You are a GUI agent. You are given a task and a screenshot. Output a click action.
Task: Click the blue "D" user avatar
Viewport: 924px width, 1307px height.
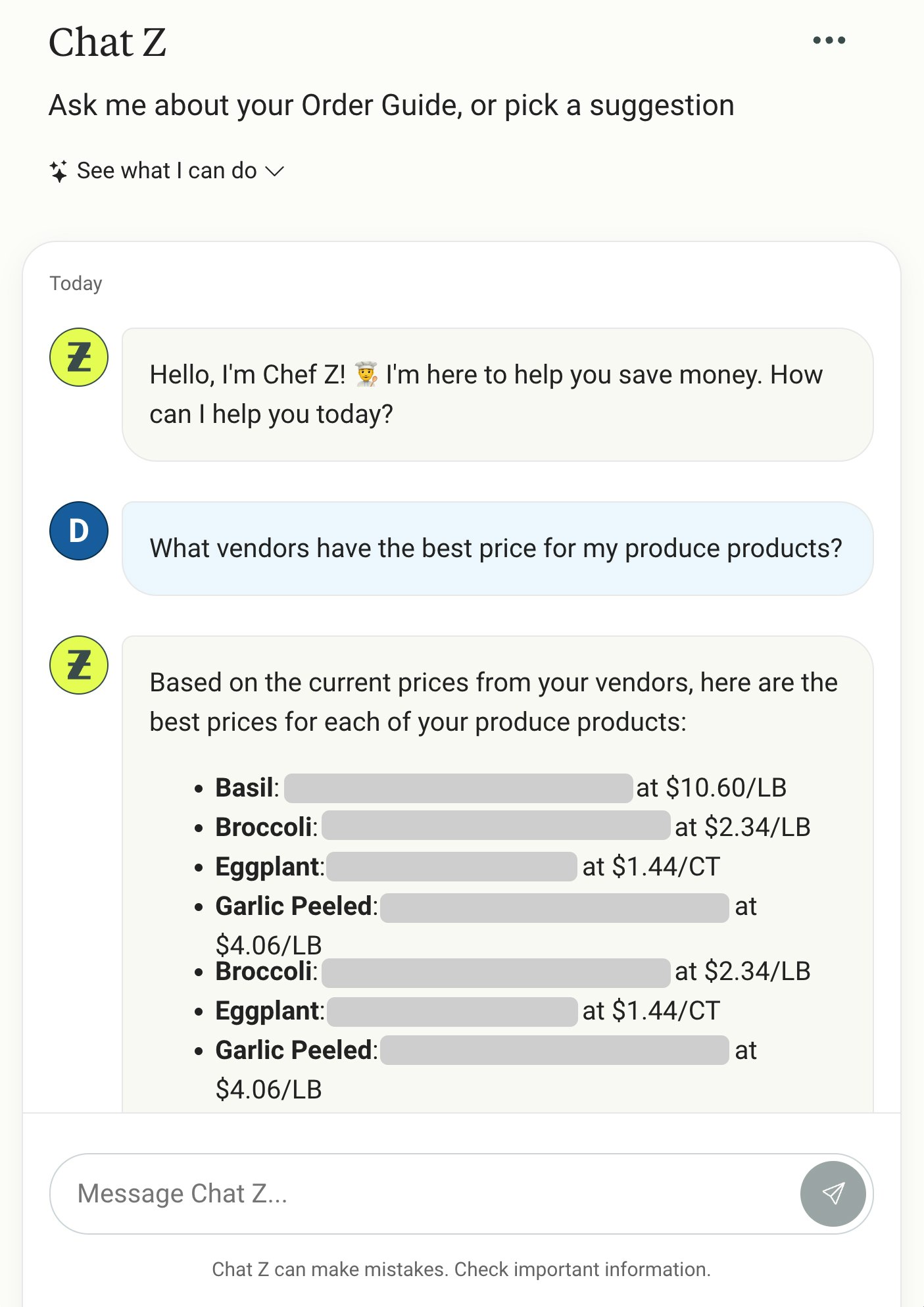pyautogui.click(x=79, y=531)
